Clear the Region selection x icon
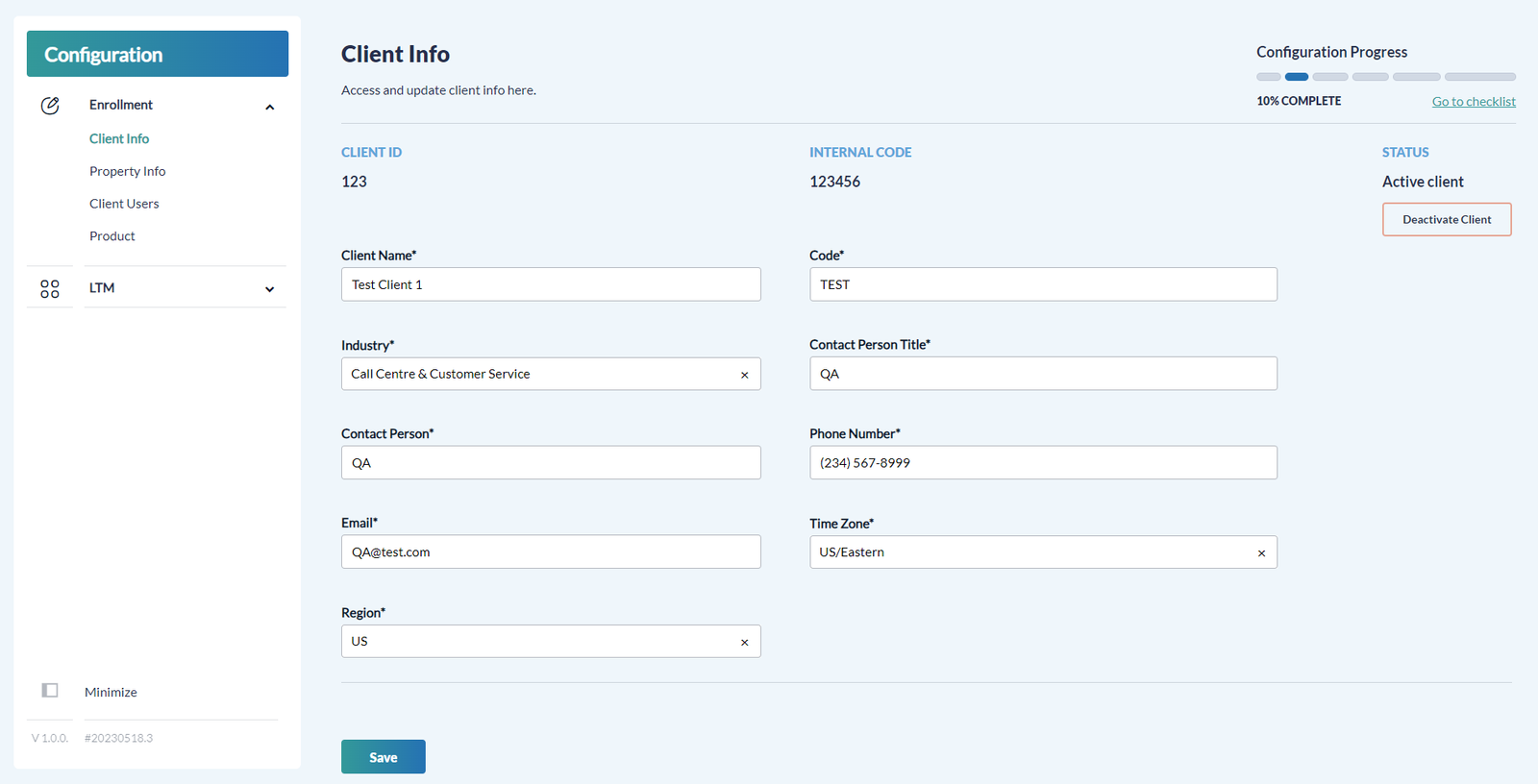This screenshot has width=1538, height=784. click(x=744, y=643)
